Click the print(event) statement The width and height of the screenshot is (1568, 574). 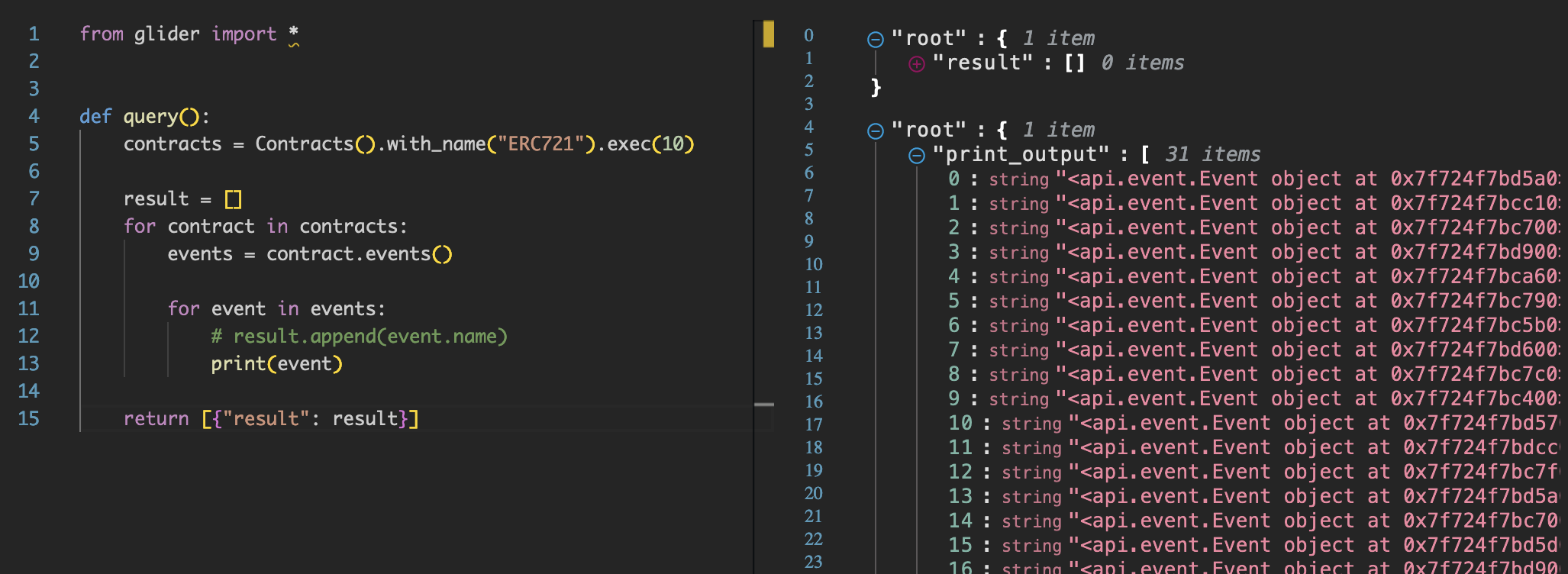(277, 363)
